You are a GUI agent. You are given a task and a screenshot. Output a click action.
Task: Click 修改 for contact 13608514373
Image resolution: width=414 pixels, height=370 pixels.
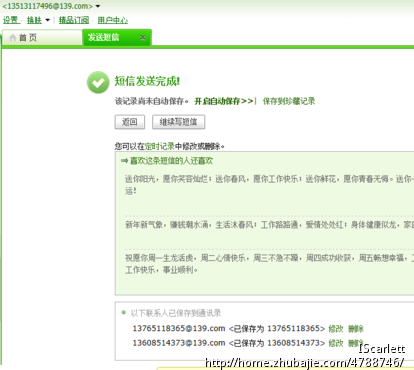[336, 343]
